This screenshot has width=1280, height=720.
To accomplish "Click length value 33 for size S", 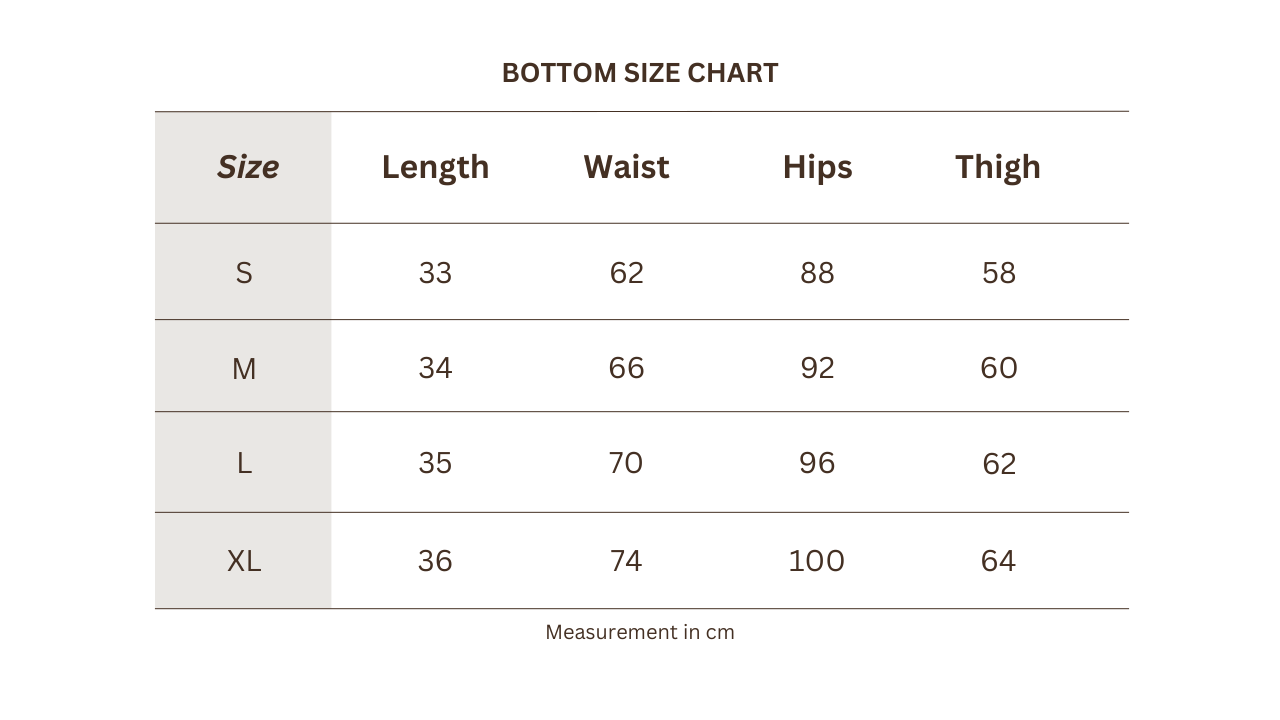I will click(x=435, y=273).
